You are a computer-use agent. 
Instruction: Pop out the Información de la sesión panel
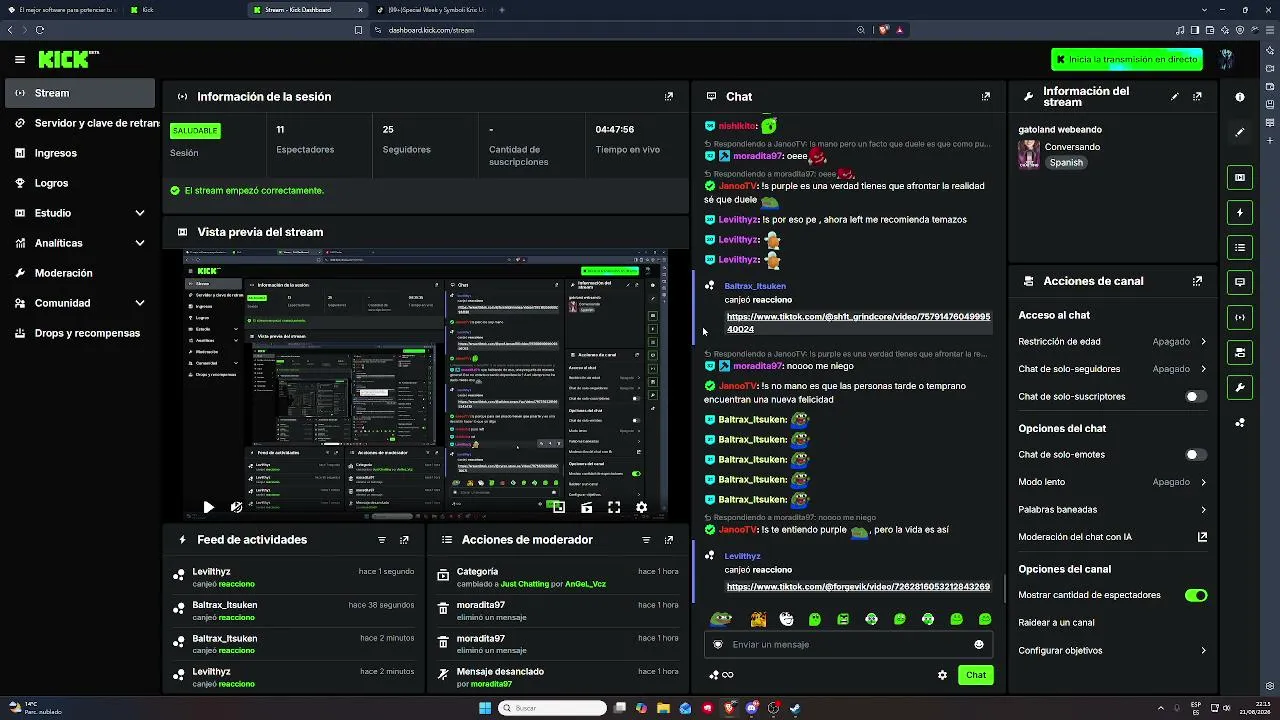(x=669, y=97)
